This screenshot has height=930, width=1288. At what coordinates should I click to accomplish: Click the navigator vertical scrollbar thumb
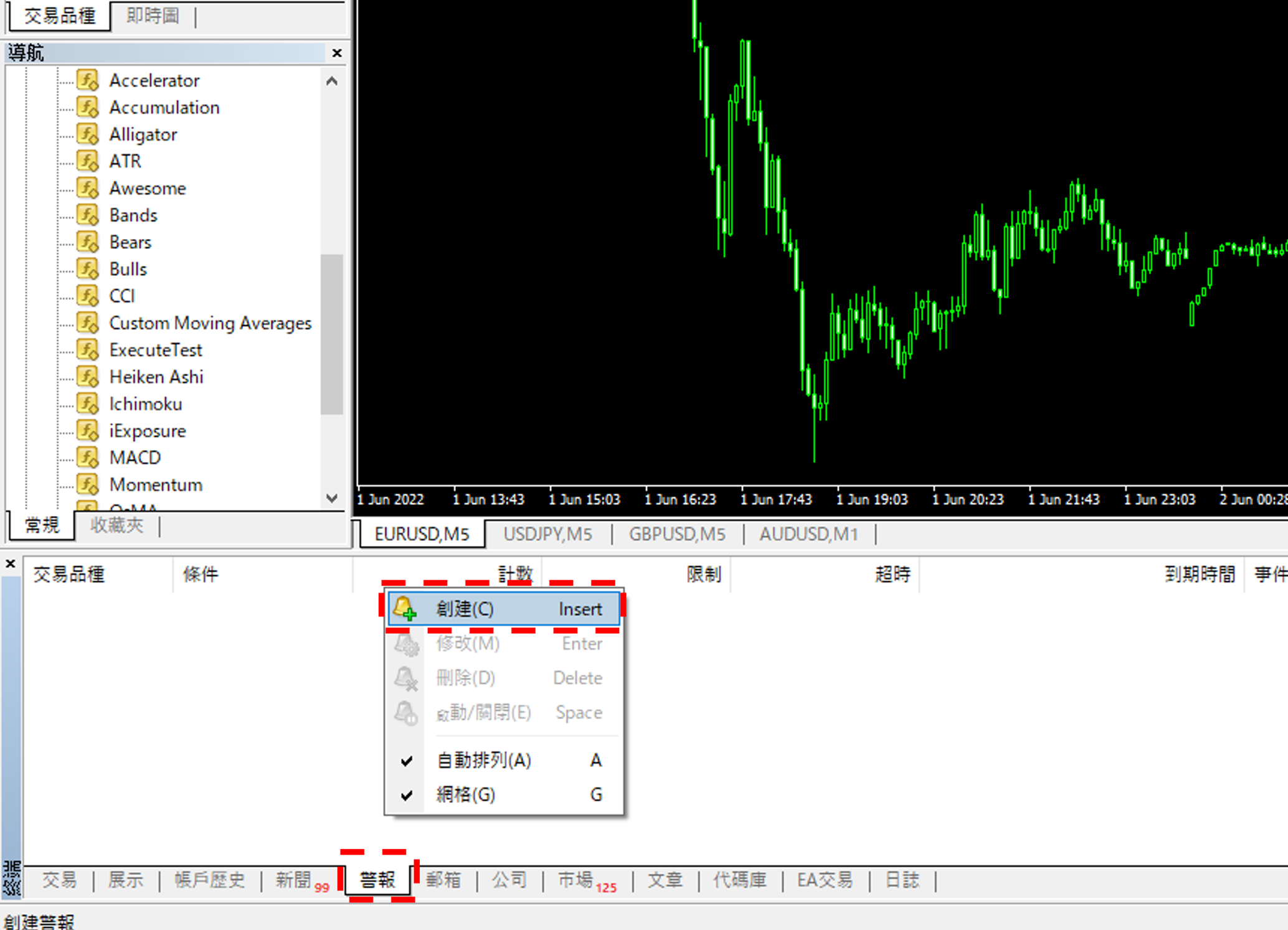(332, 334)
